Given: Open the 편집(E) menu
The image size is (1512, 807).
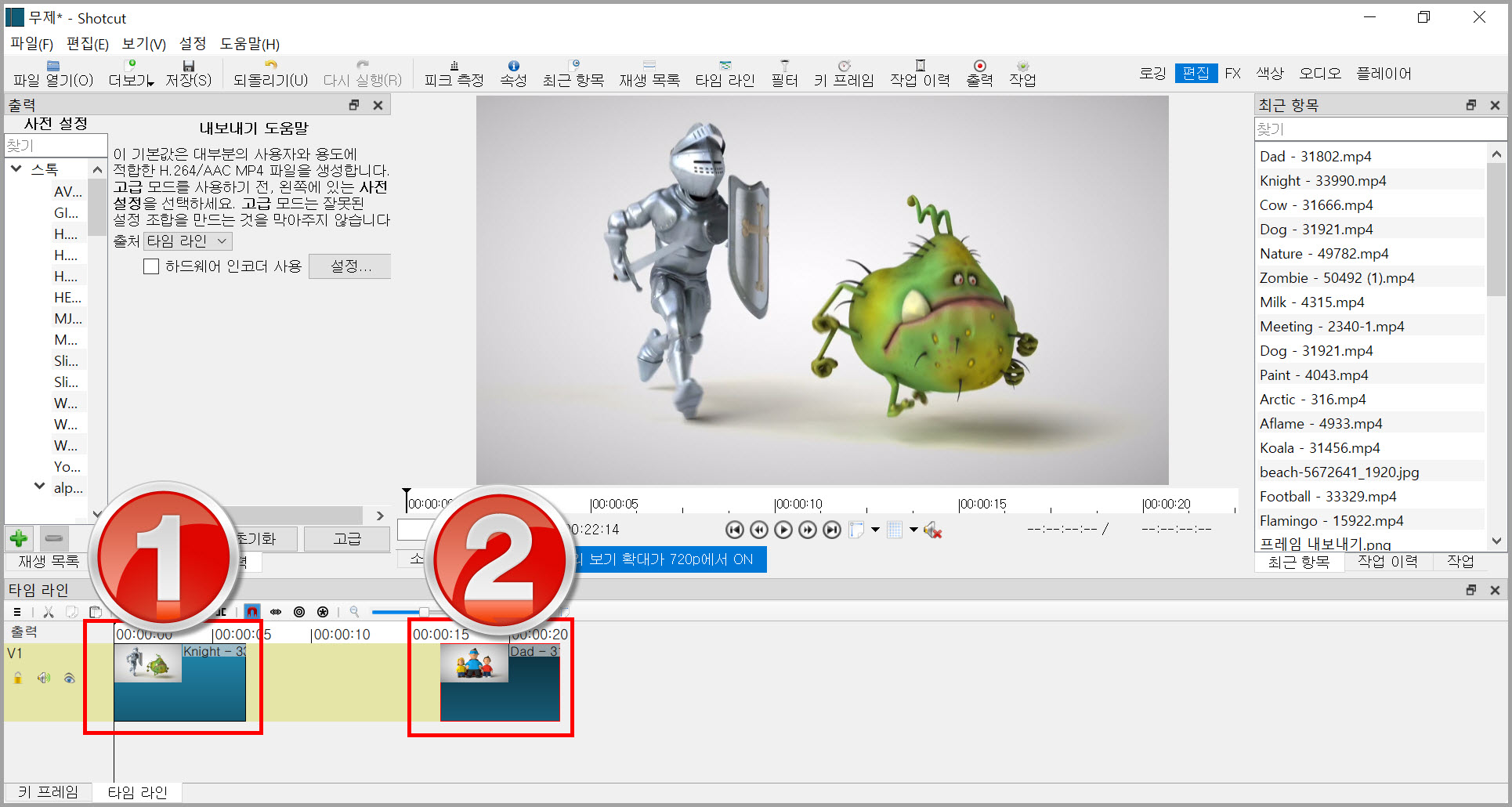Looking at the screenshot, I should click(x=88, y=44).
